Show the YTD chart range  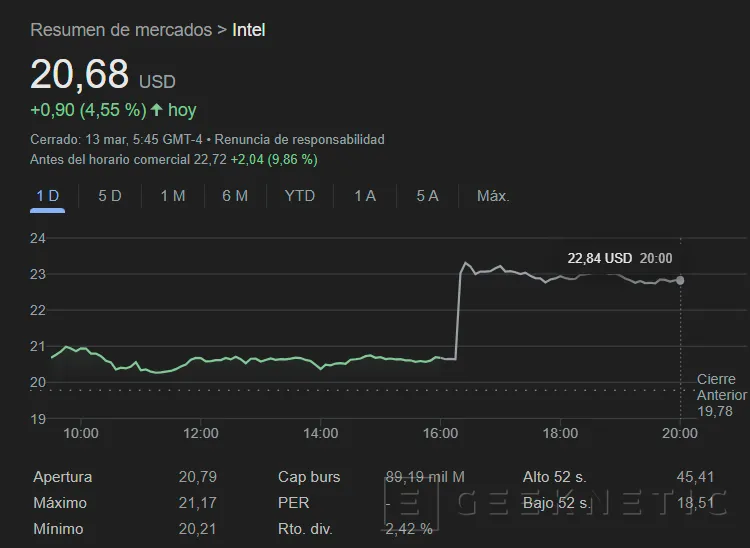click(299, 196)
